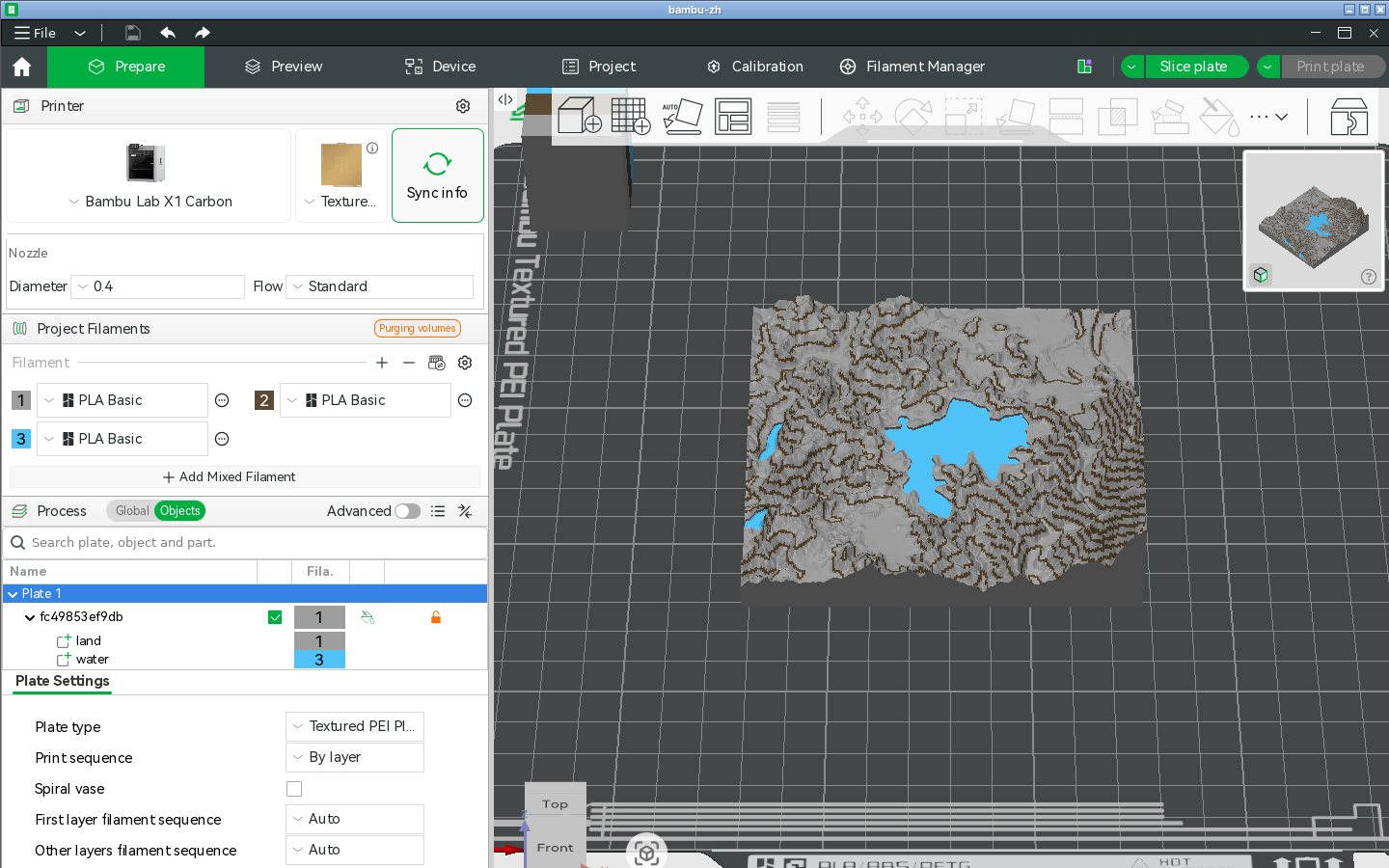Uncheck the fc49853ef9db printable checkbox
Screen dimensions: 1389x868
(275, 617)
